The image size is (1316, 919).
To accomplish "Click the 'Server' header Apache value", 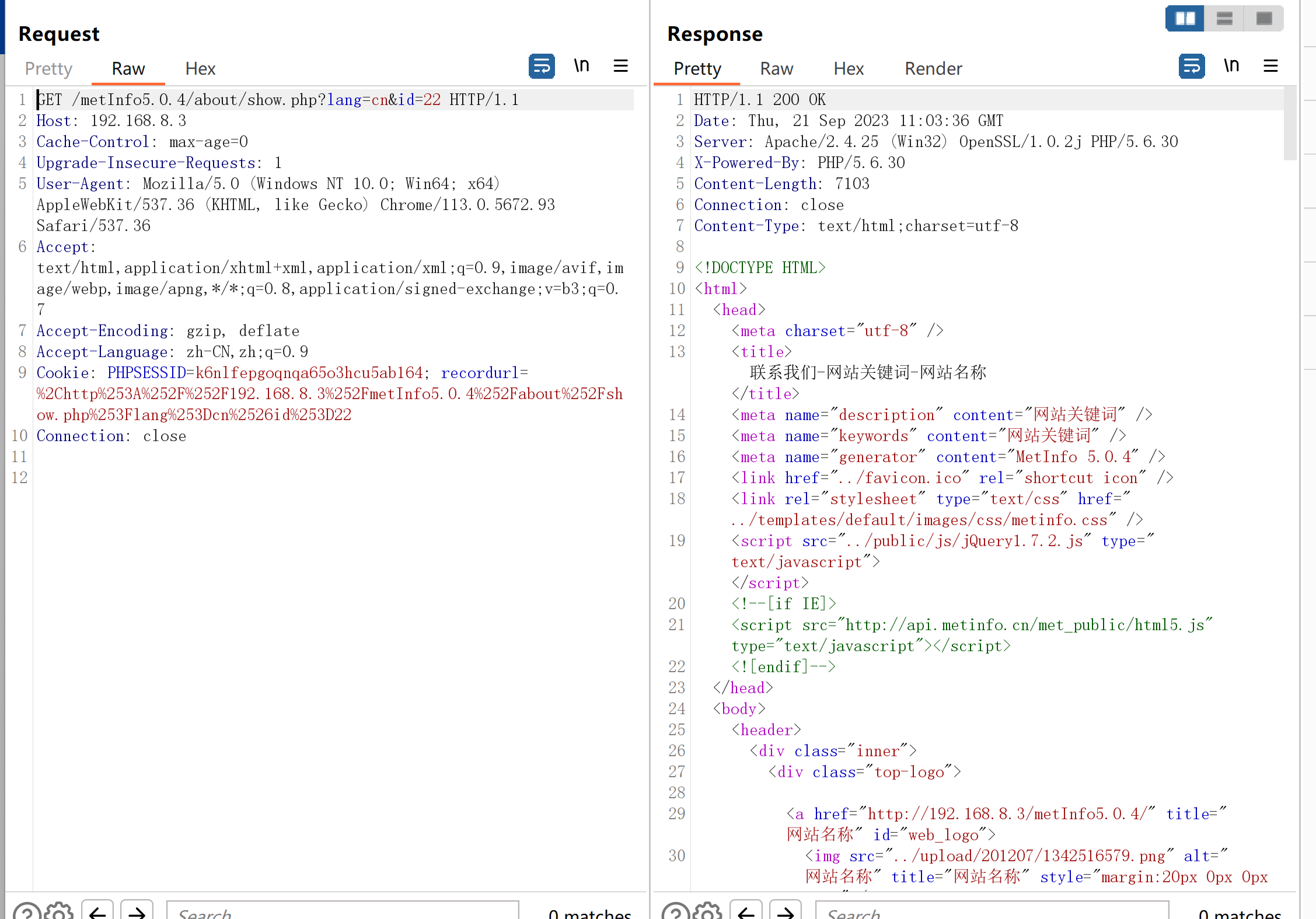I will (x=971, y=142).
